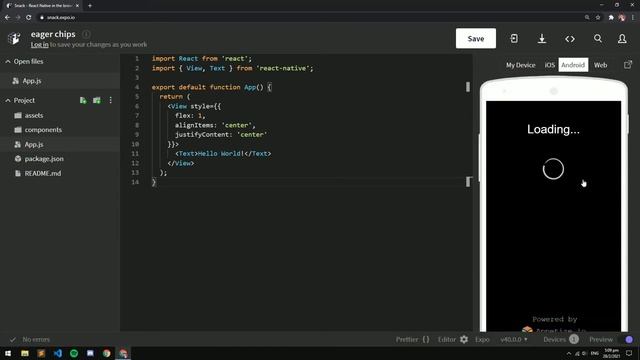Screen dimensions: 640x360
Task: Open browser extensions puzzle icon
Action: click(611, 18)
